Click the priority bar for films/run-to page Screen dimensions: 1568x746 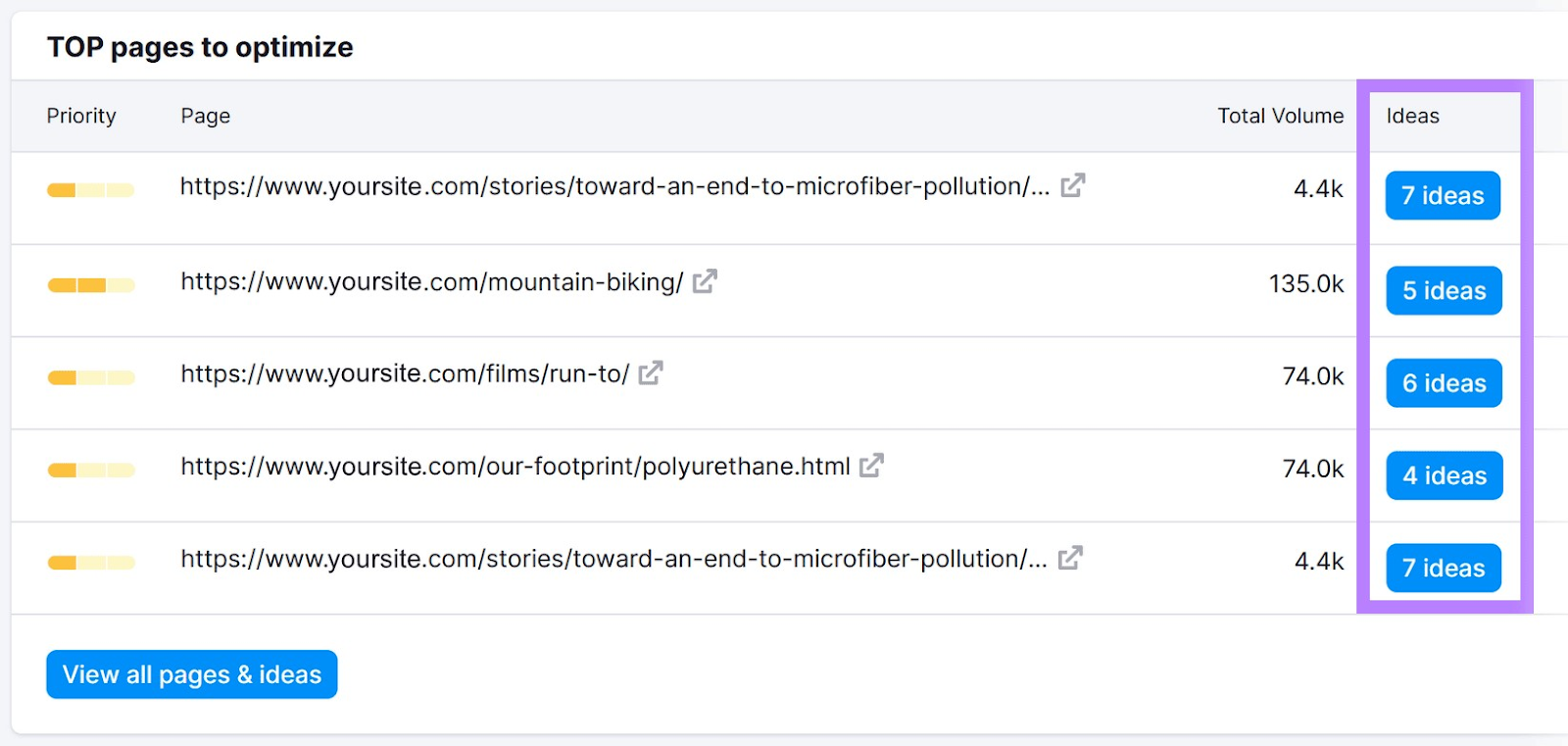[x=91, y=377]
